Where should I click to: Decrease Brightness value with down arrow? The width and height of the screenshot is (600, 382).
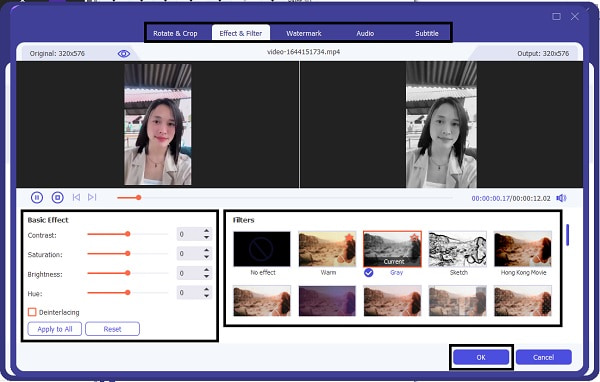(x=207, y=276)
